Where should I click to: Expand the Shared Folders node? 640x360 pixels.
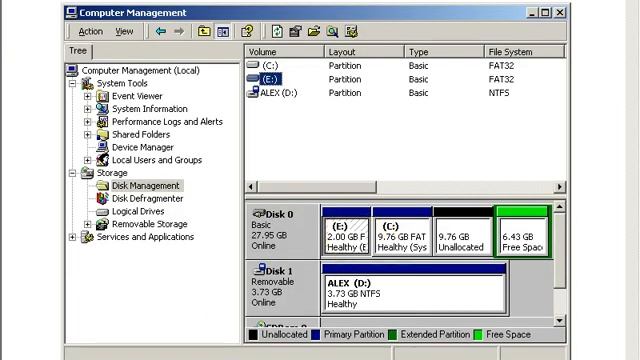click(x=87, y=135)
